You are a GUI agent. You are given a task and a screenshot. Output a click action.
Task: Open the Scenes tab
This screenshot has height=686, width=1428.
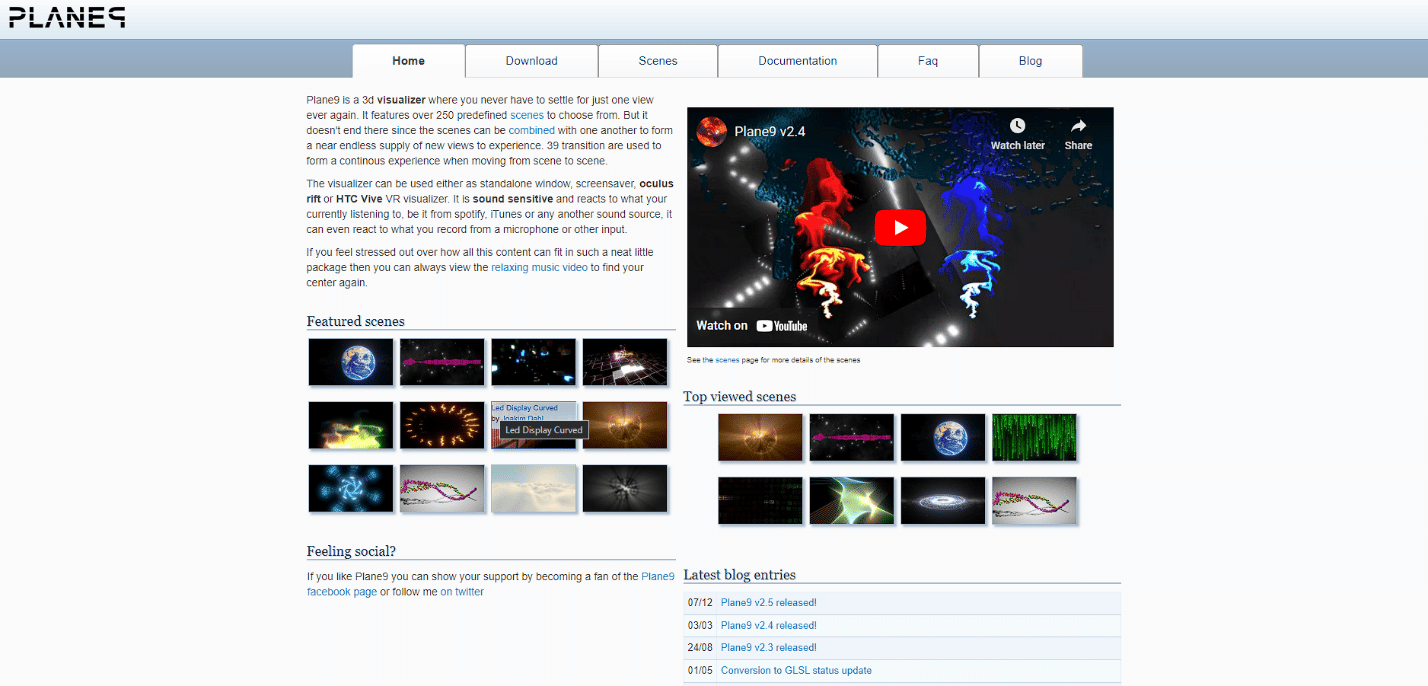(x=658, y=61)
